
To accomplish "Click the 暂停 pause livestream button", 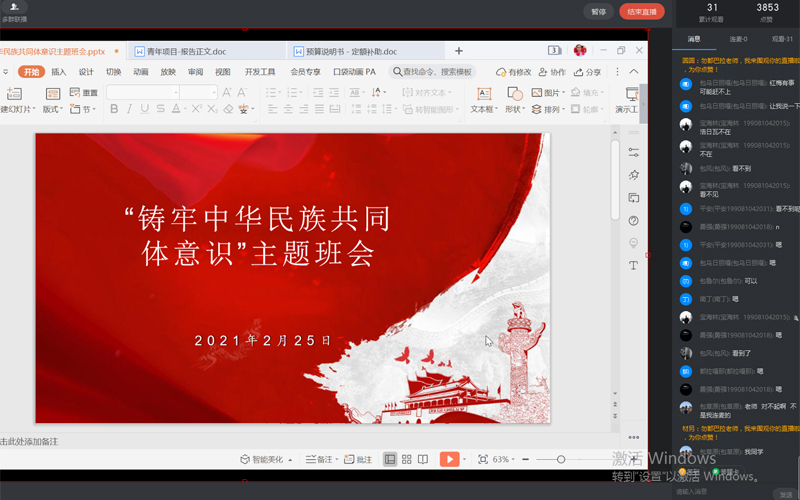I will click(x=598, y=12).
